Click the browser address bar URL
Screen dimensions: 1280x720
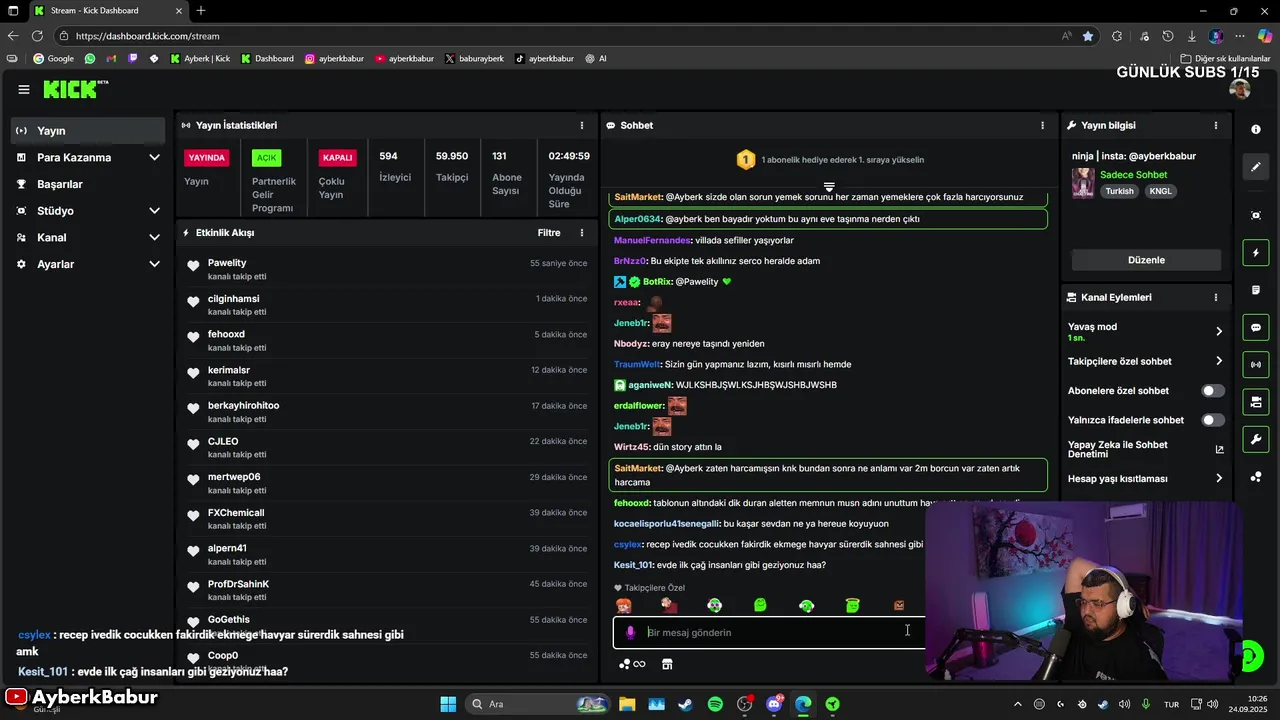point(147,36)
